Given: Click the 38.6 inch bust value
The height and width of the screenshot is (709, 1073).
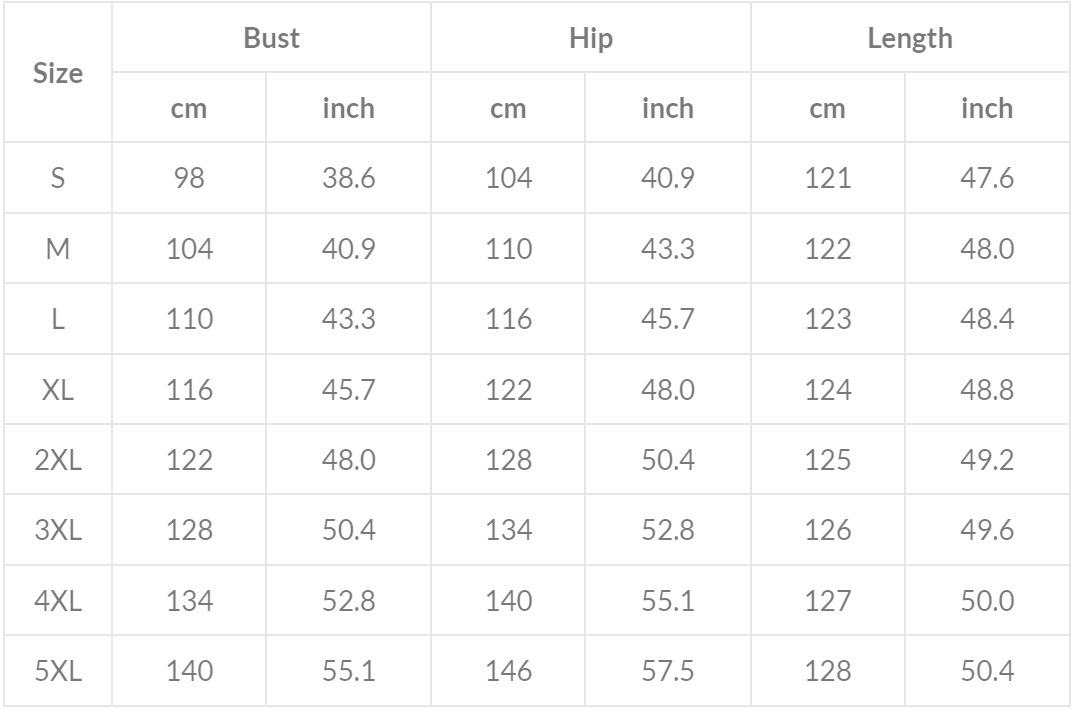Looking at the screenshot, I should coord(348,178).
